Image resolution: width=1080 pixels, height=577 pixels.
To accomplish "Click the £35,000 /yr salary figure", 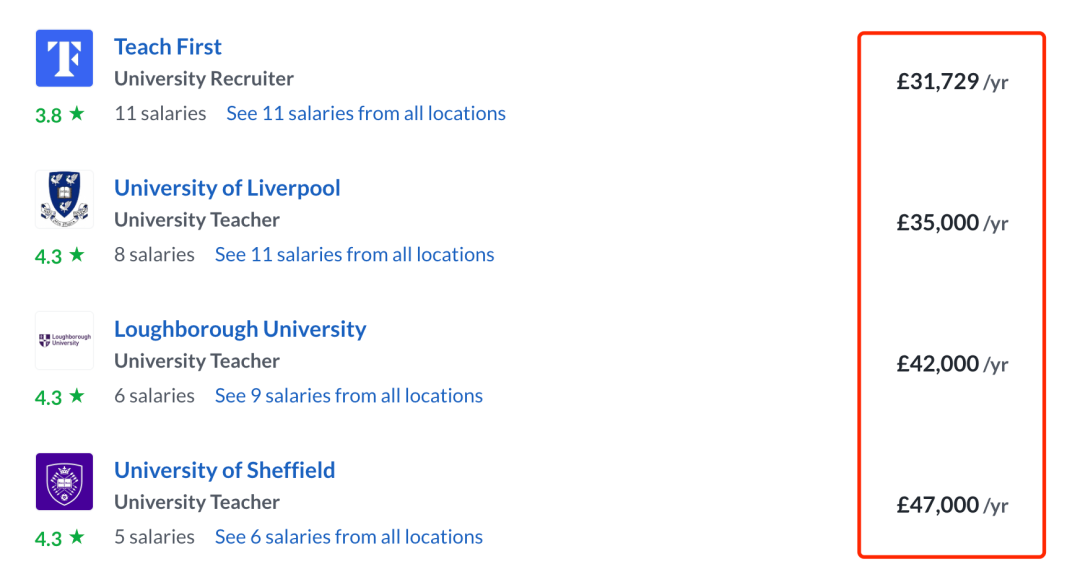I will 953,223.
